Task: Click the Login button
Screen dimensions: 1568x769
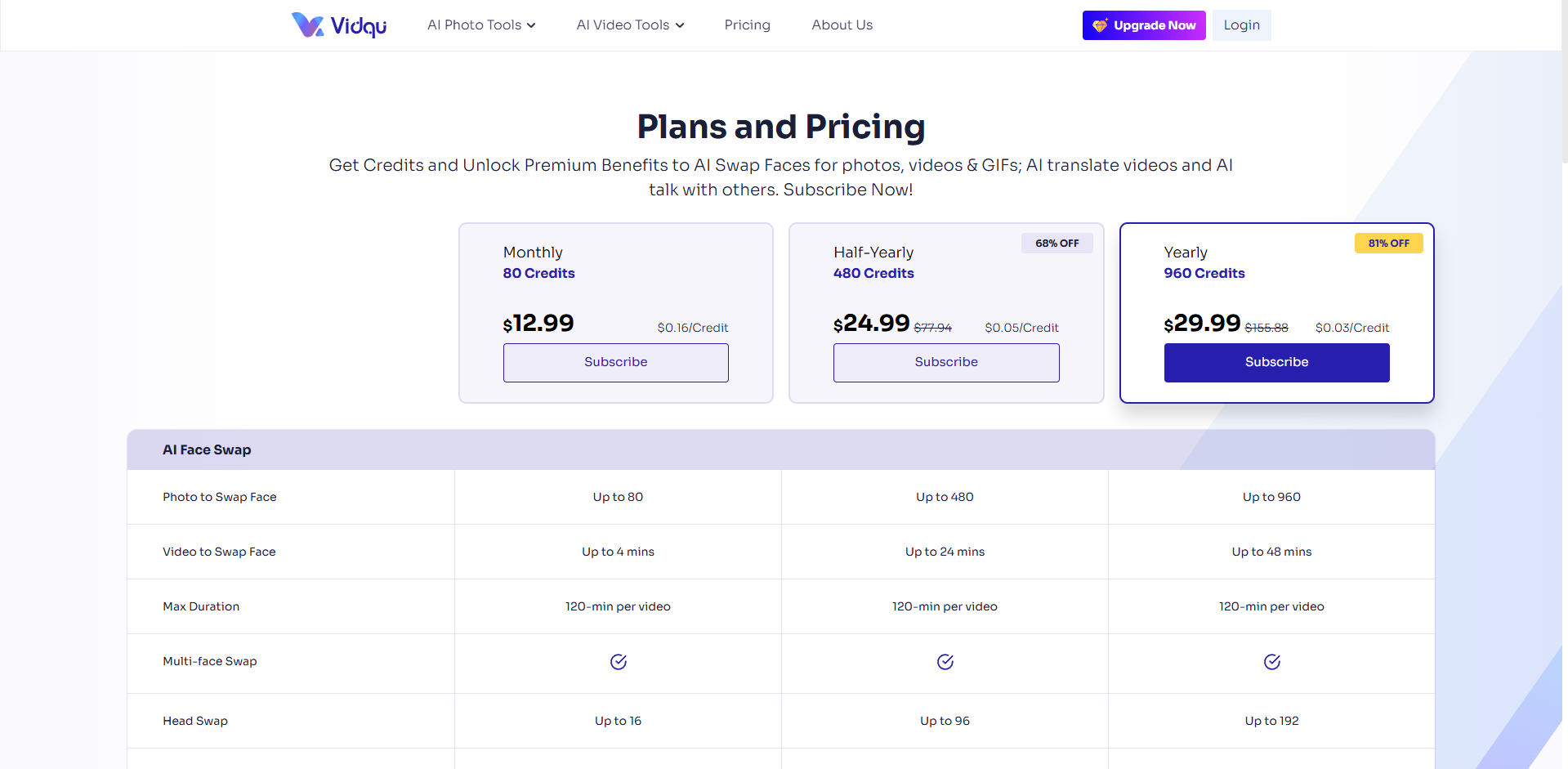Action: [1241, 25]
